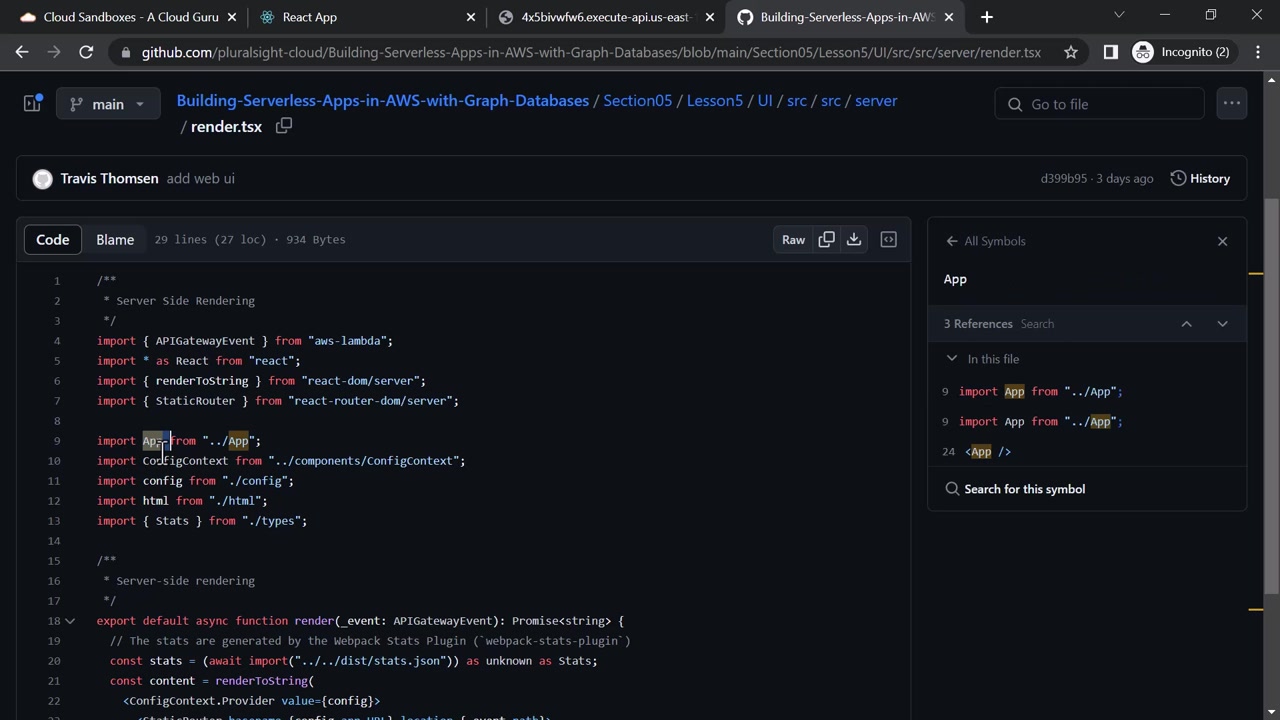
Task: Reload the current page
Action: click(86, 52)
